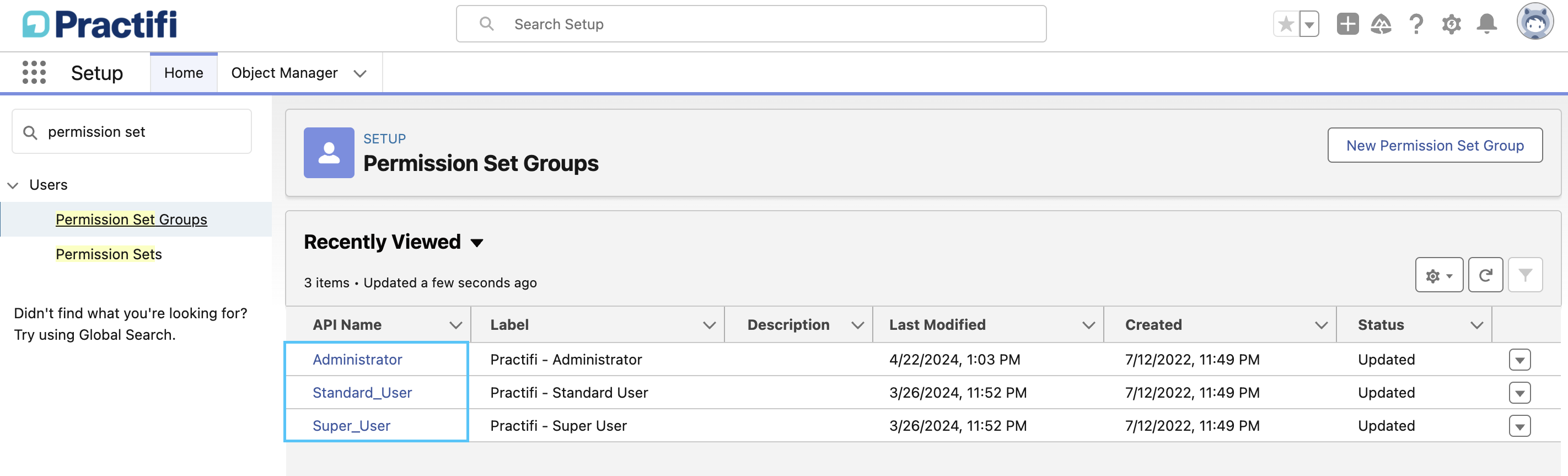Open row actions menu for Standard_User row

pyautogui.click(x=1519, y=393)
